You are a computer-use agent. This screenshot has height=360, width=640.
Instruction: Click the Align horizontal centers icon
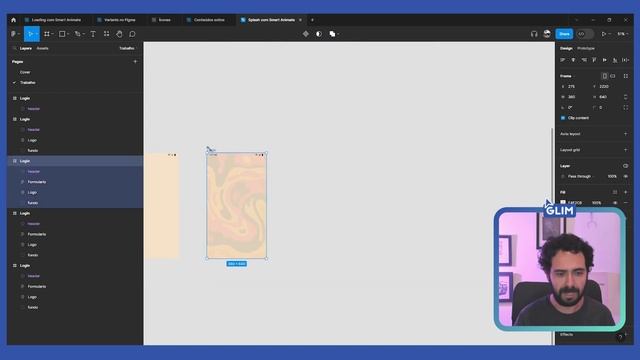click(573, 60)
